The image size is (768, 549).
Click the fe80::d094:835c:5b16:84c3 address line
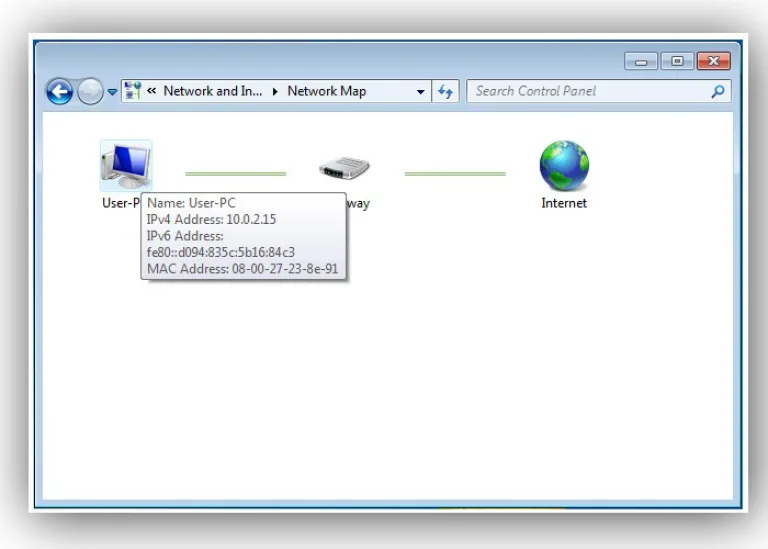click(221, 252)
